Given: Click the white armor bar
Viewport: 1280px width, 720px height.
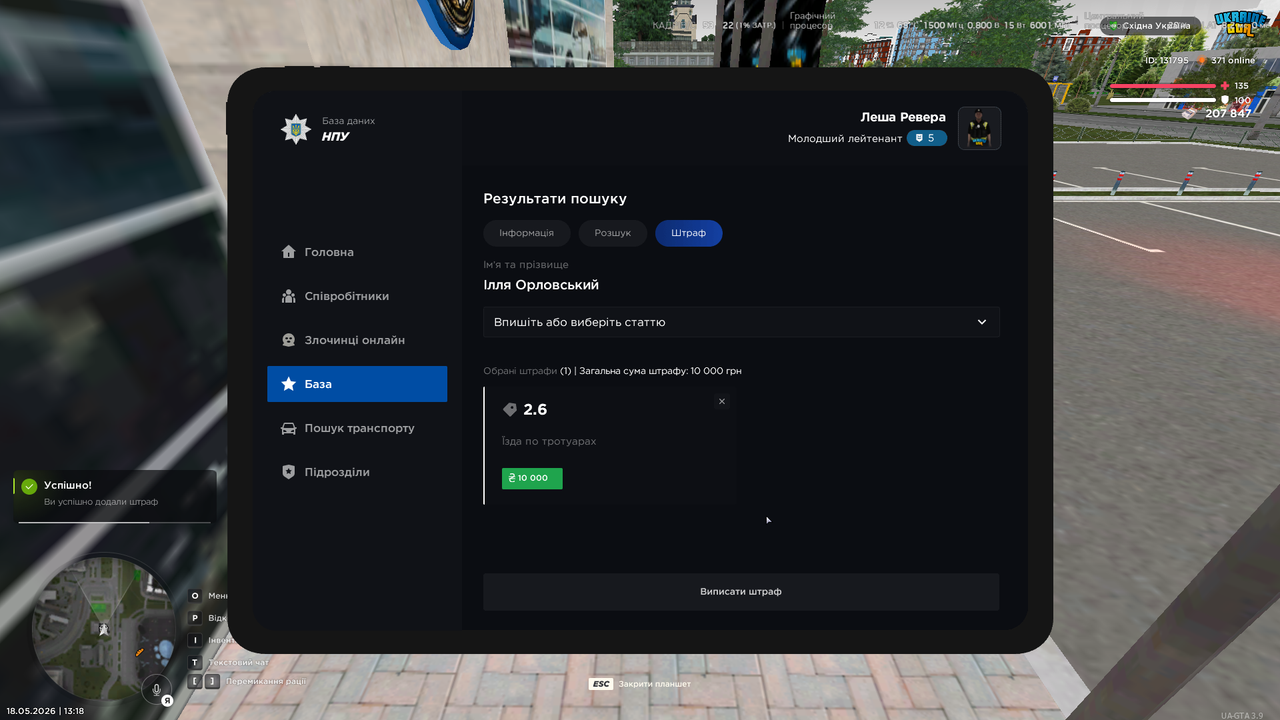Looking at the screenshot, I should [x=1163, y=100].
